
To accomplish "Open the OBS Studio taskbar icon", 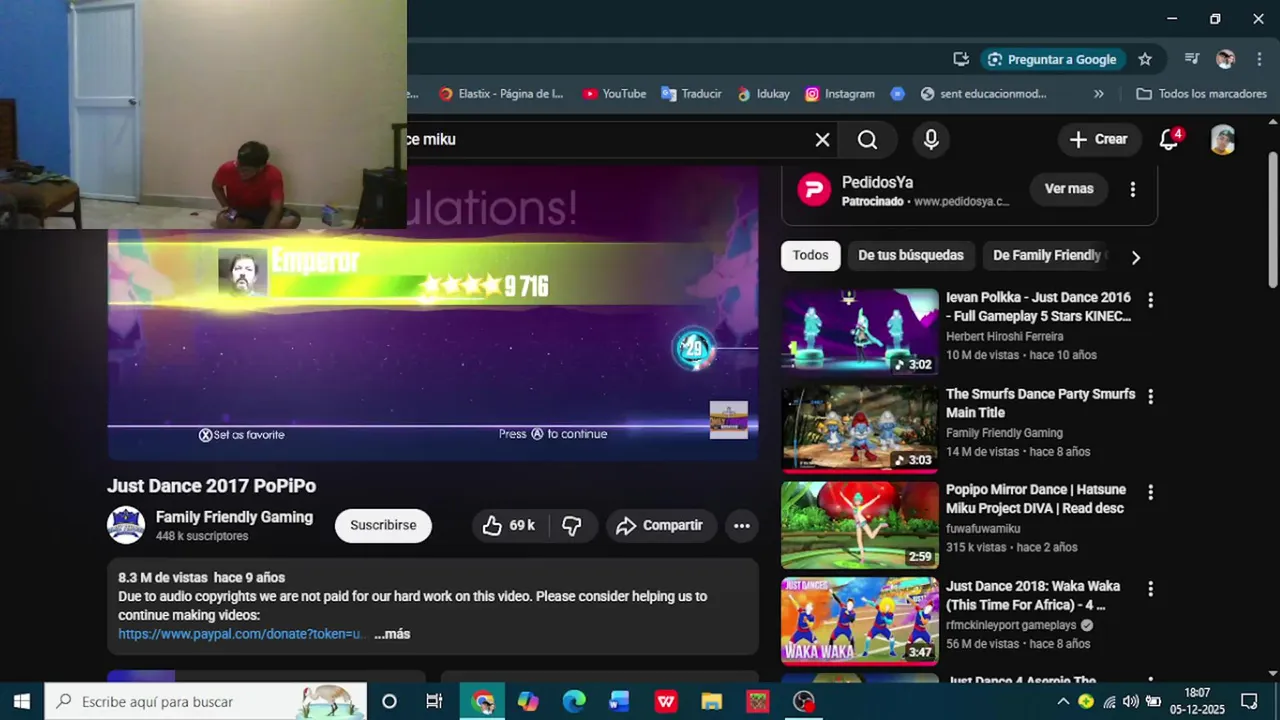I will click(x=804, y=702).
